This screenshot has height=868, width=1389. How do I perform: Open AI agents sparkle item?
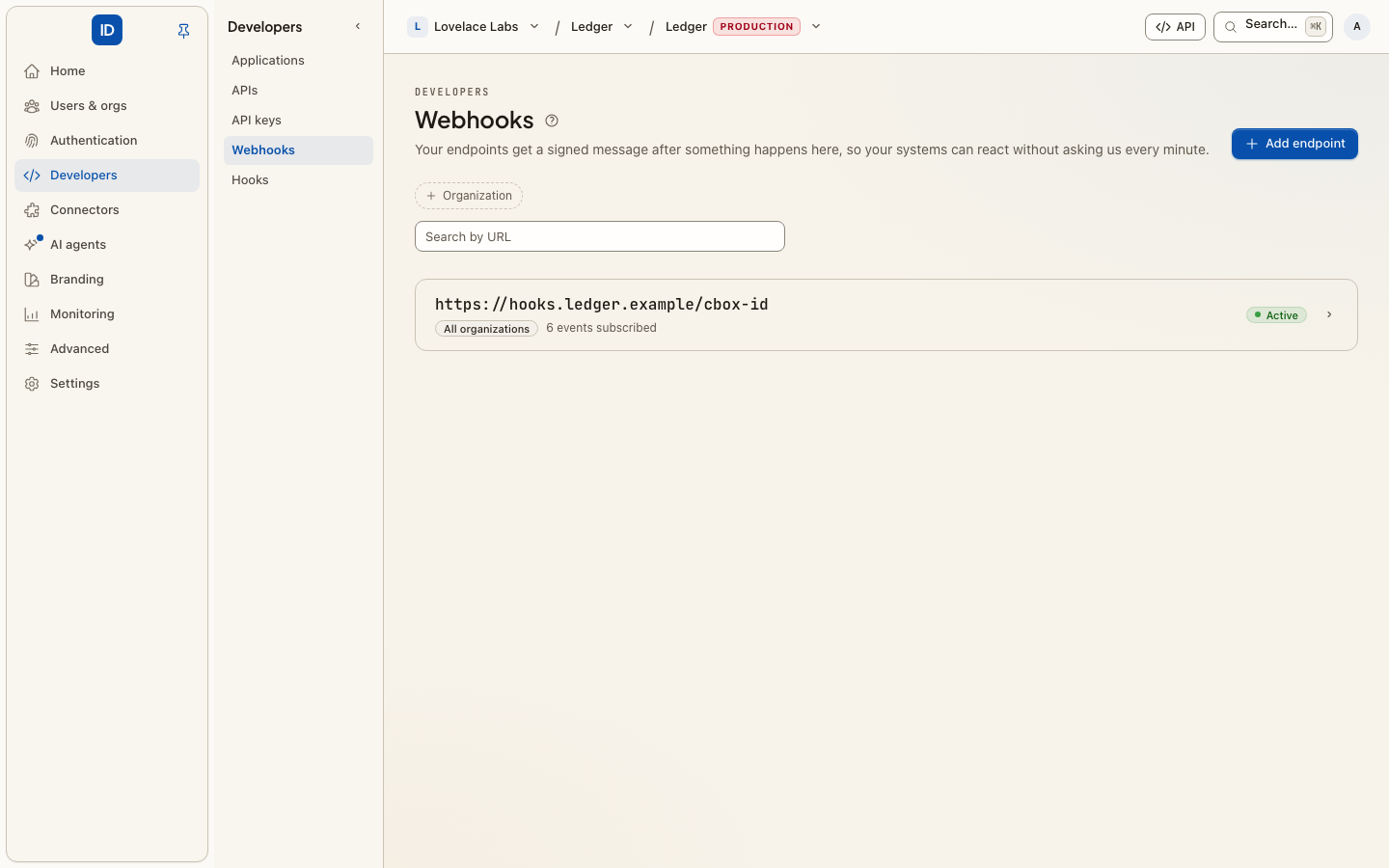pyautogui.click(x=107, y=245)
